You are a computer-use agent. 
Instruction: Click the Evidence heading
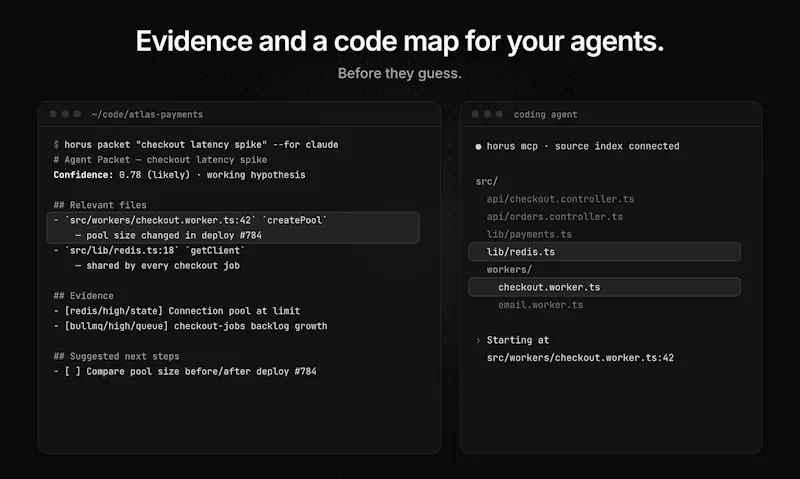click(84, 296)
